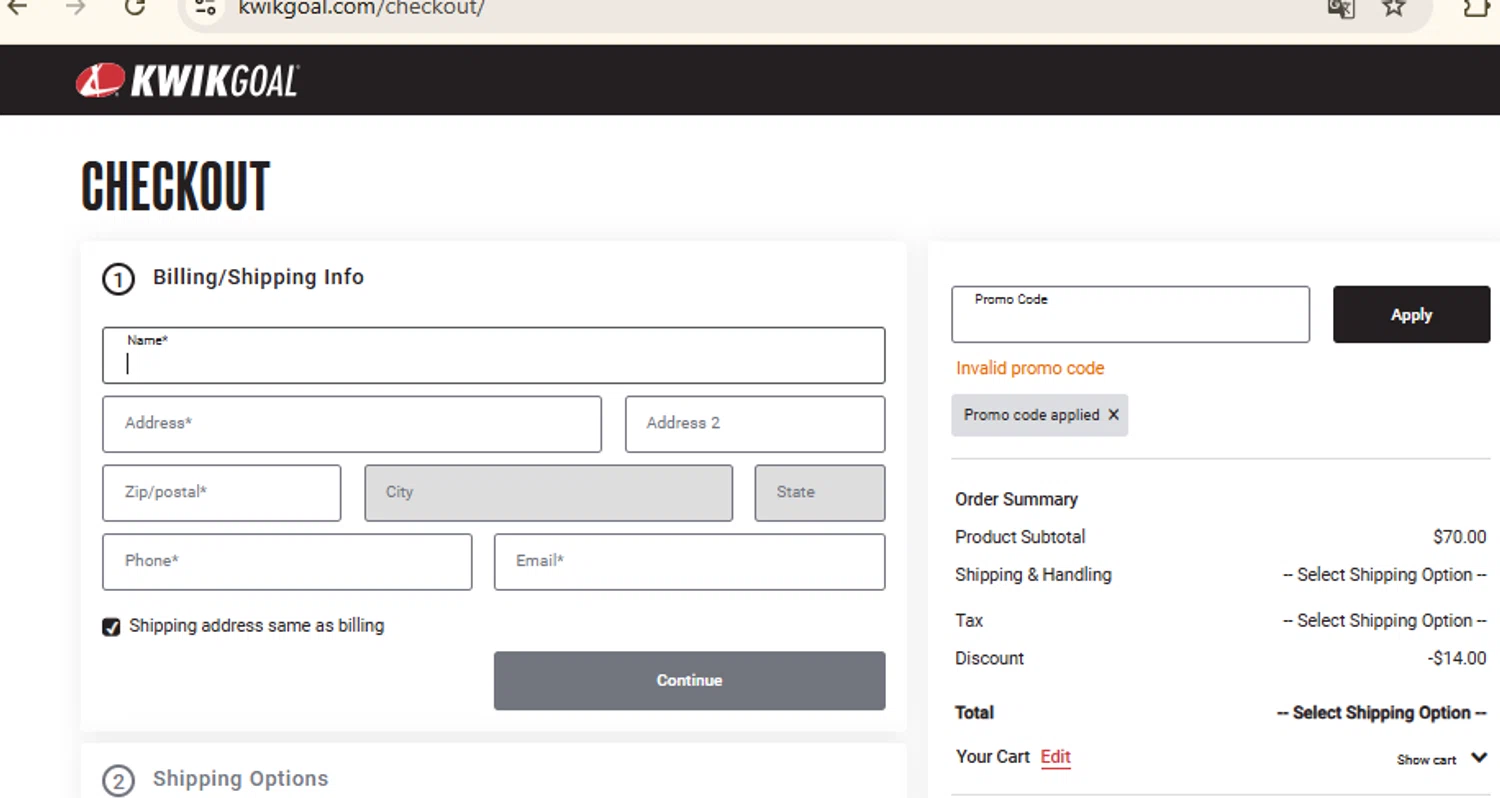Remove the applied promo code with X
Screen dimensions: 1500x798
tap(1113, 415)
